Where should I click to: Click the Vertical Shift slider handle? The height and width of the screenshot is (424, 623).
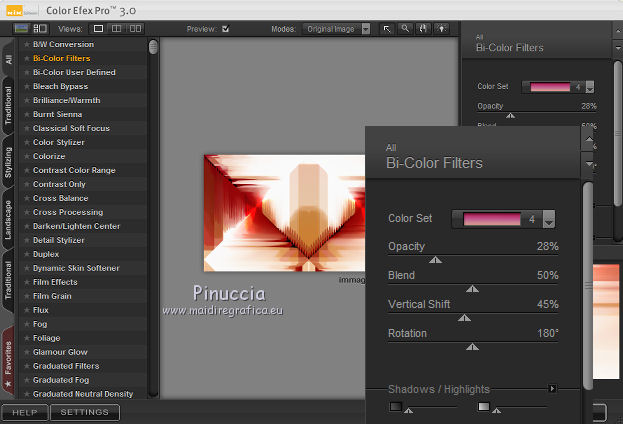point(464,318)
